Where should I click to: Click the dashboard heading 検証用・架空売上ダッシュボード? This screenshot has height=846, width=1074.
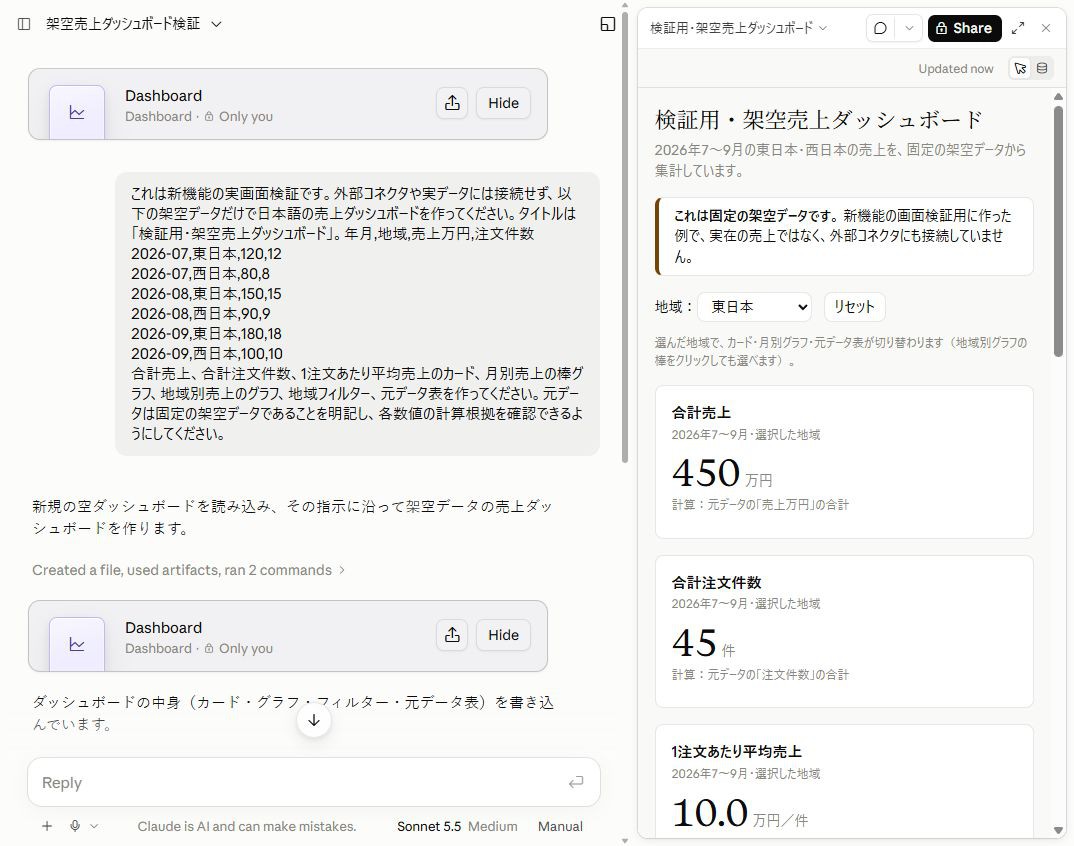(x=819, y=120)
